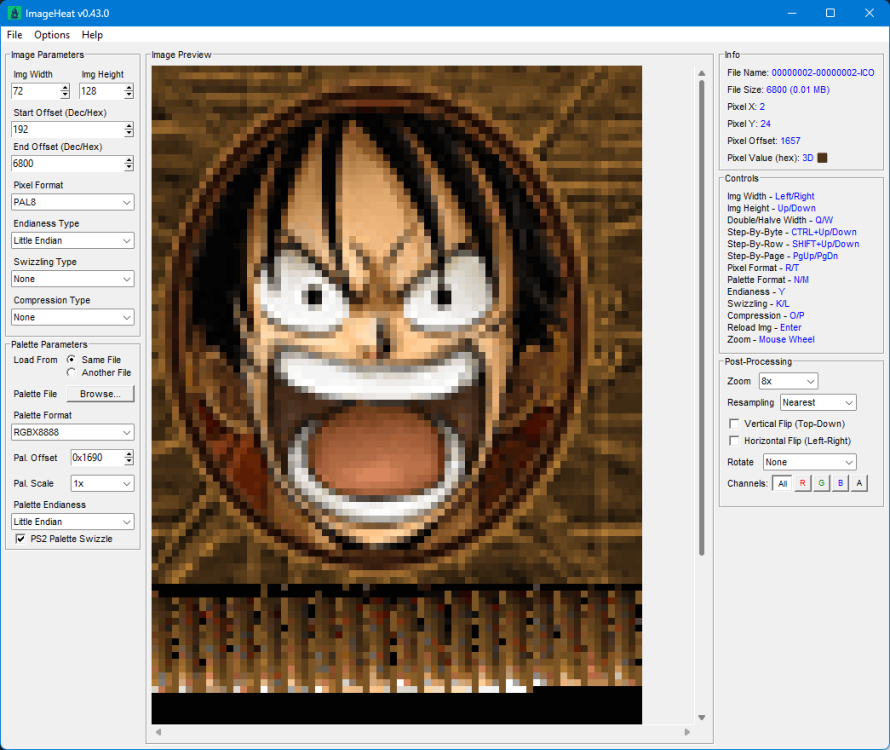Enable Vertical Flip (Top-Down) checkbox
890x750 pixels.
734,424
